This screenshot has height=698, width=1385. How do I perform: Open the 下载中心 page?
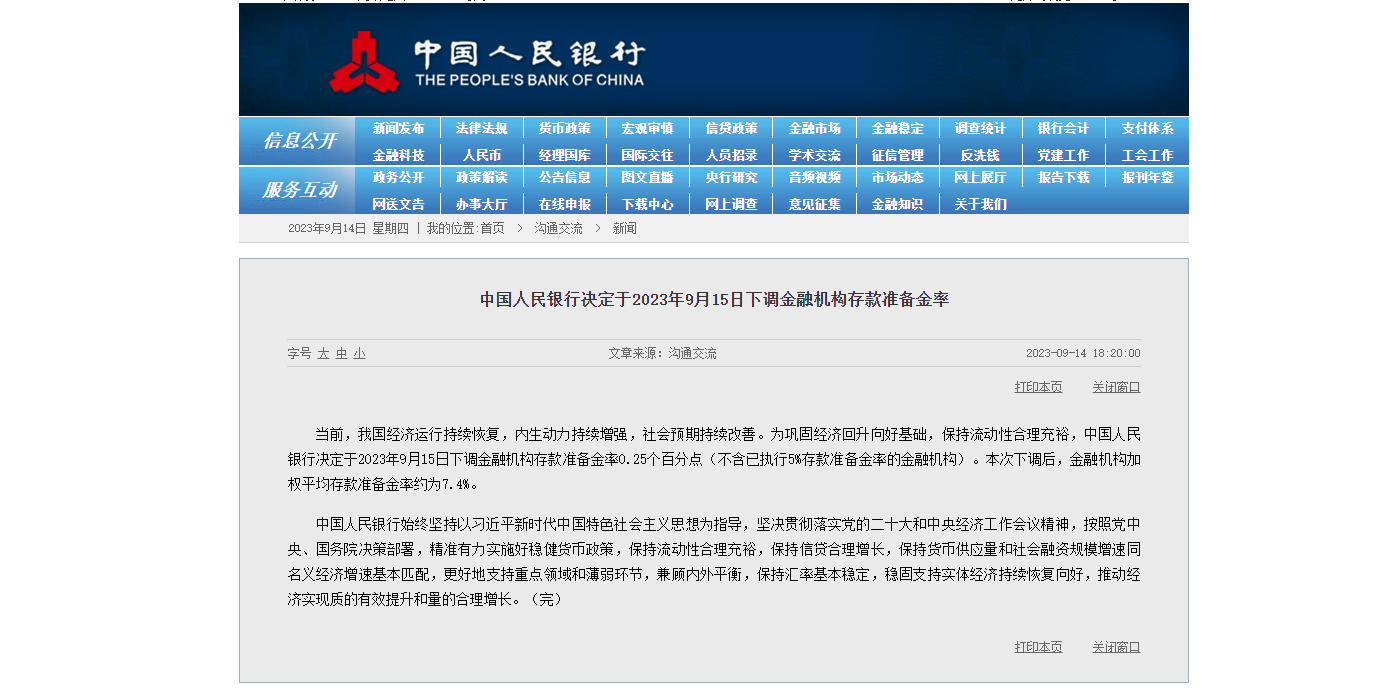647,205
